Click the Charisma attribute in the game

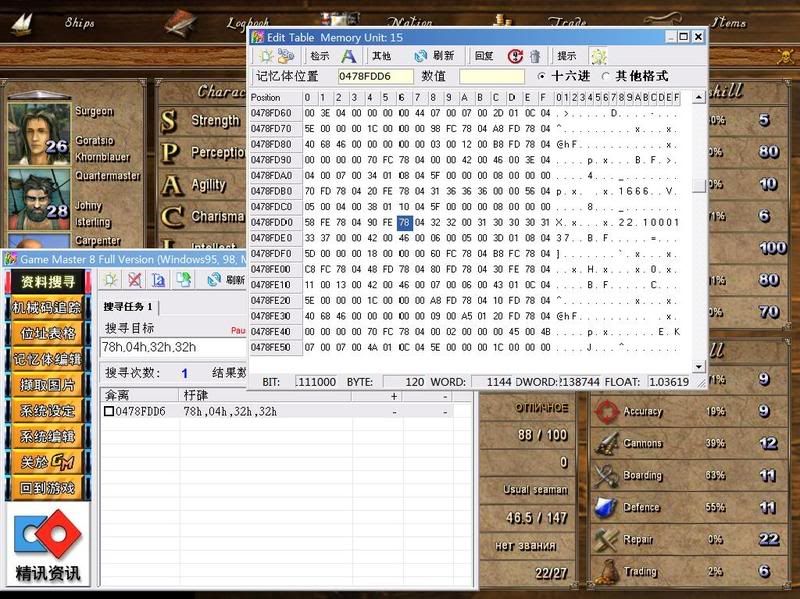coord(218,216)
